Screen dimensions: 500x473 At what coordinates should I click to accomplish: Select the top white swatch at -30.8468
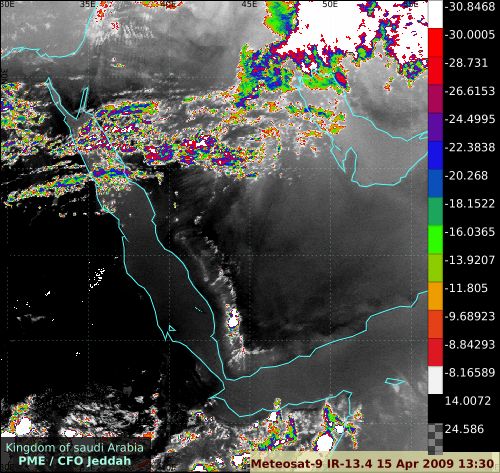coord(435,14)
